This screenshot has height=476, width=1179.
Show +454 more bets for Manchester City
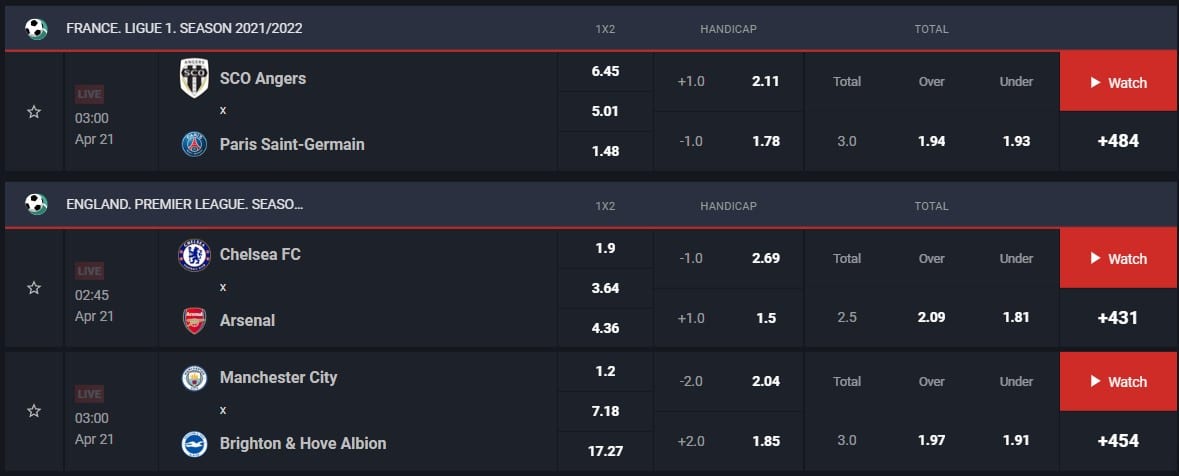[1118, 440]
